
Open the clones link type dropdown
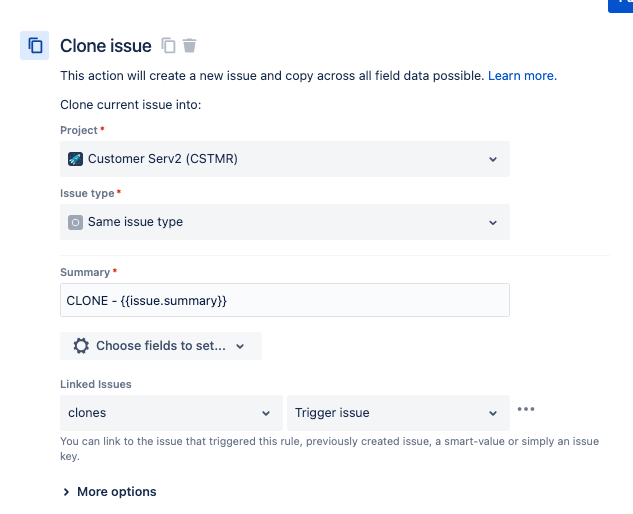(172, 413)
